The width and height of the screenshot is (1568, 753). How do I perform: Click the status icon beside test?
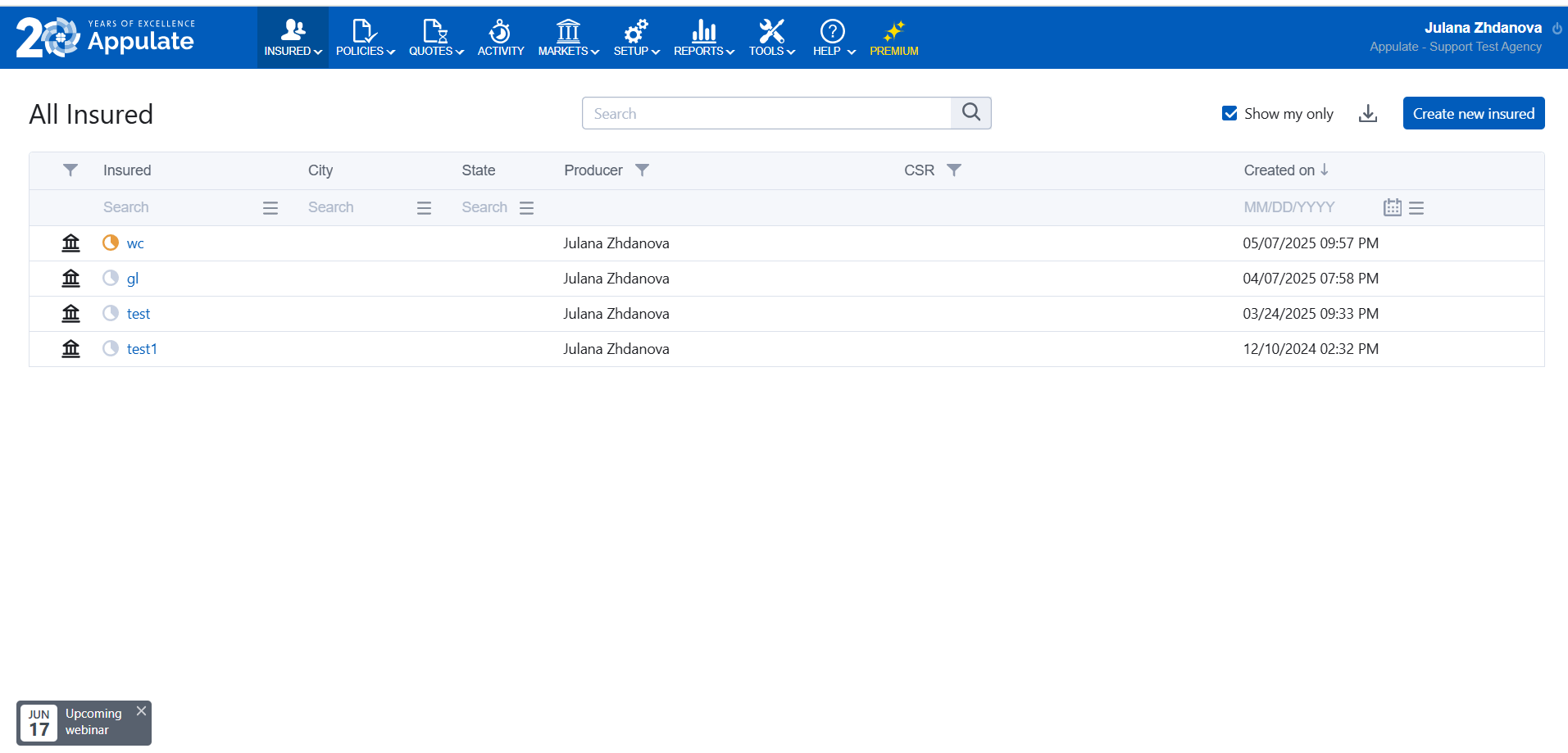111,313
